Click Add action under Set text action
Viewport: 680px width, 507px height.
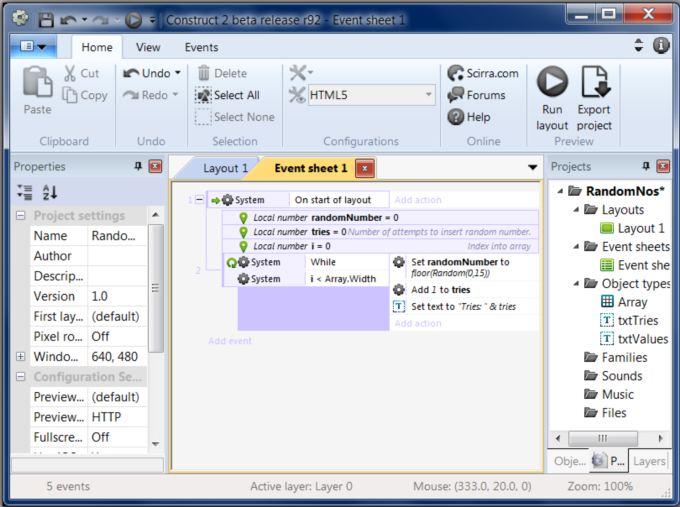(x=418, y=324)
